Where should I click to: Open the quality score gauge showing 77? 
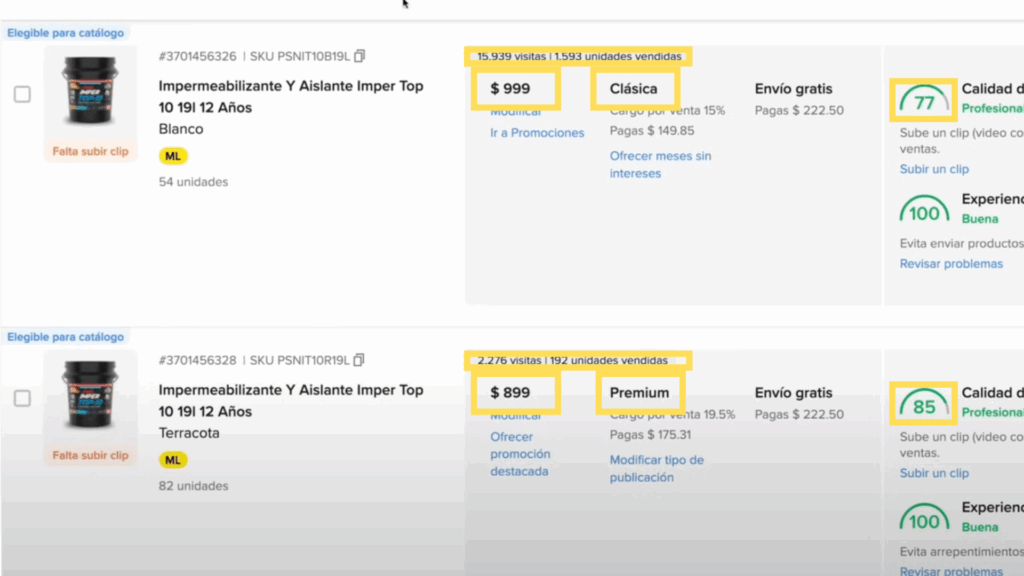(924, 102)
